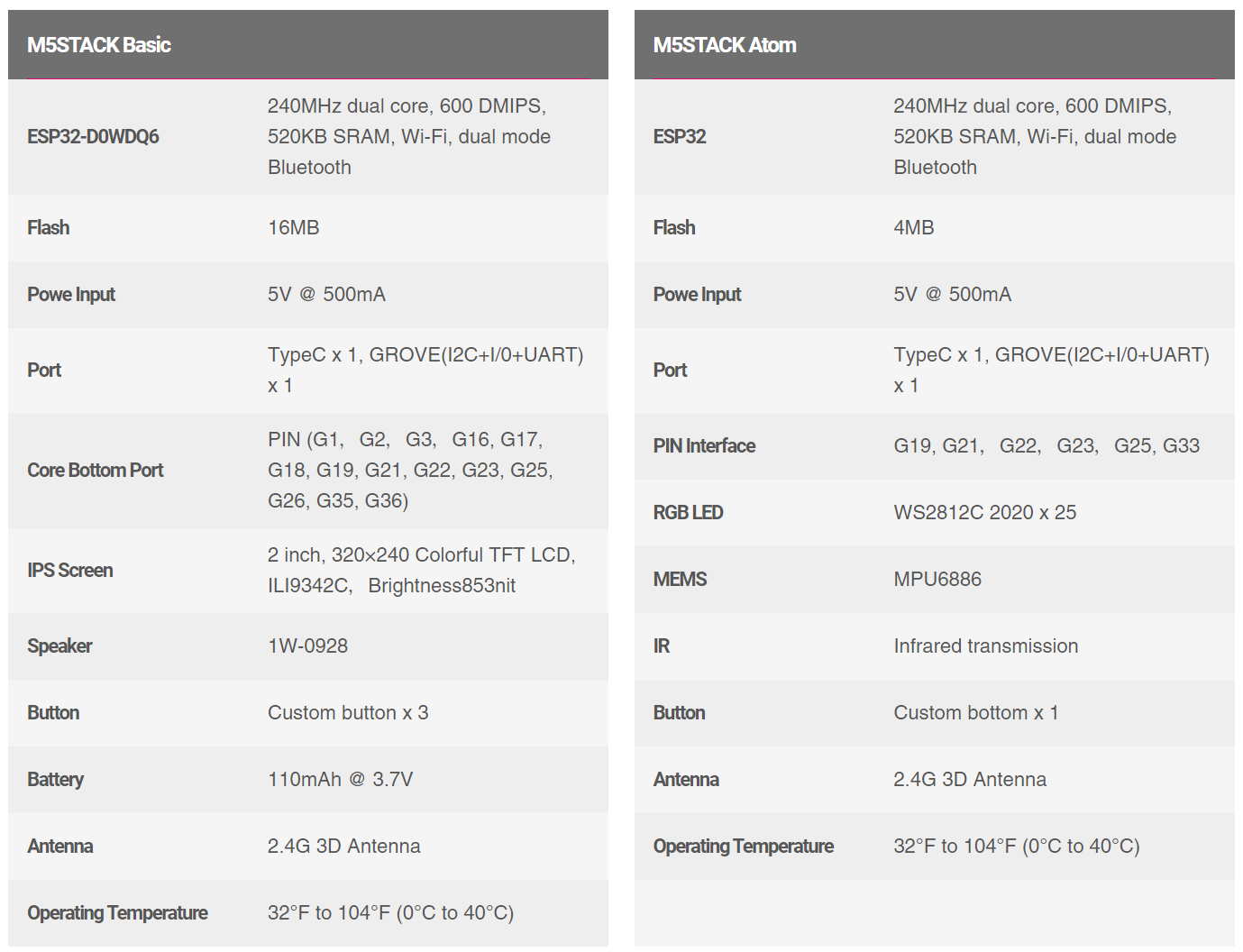Screen dimensions: 1243x952
Task: Select the Core Bottom Port label
Action: pyautogui.click(x=95, y=471)
